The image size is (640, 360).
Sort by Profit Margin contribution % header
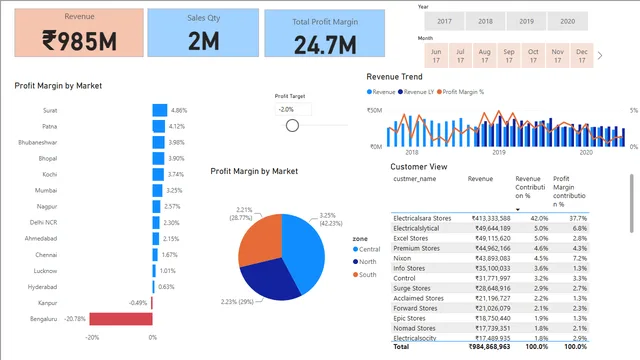[569, 191]
